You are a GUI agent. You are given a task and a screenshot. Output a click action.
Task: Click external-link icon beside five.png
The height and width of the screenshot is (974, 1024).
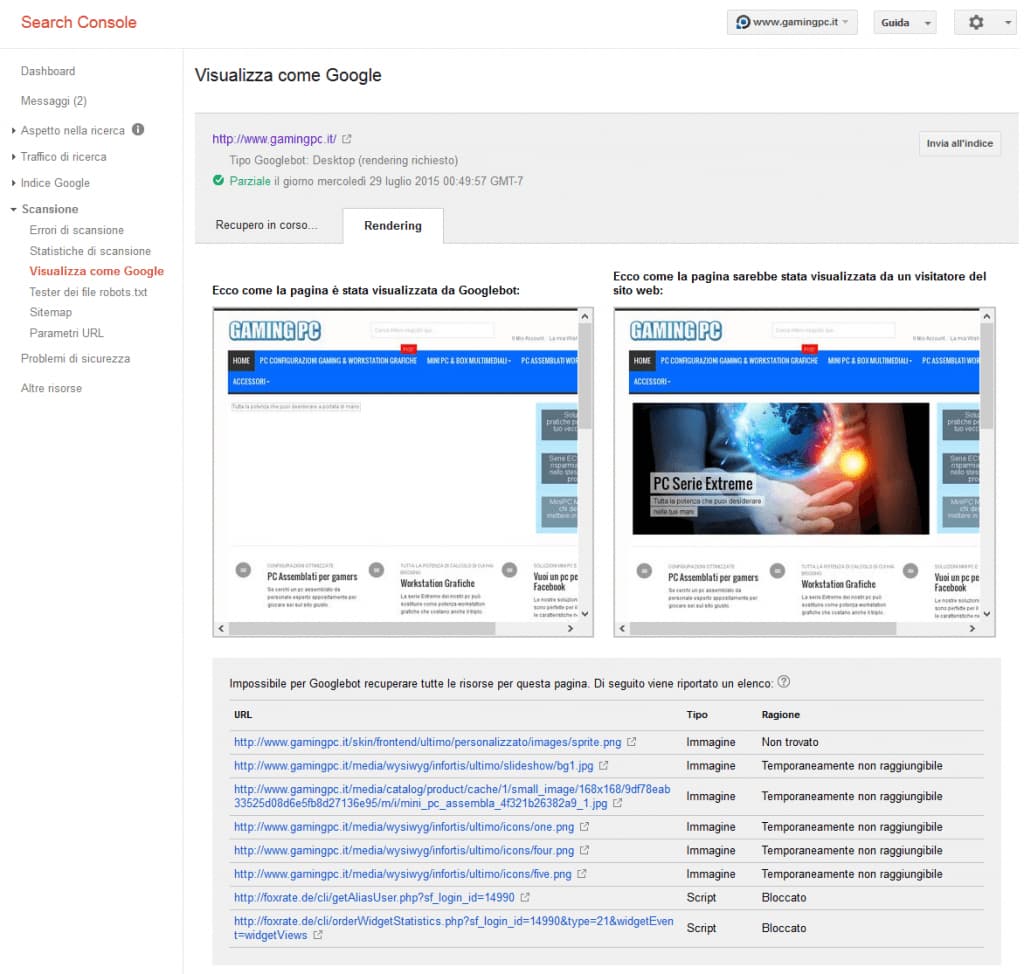[582, 874]
